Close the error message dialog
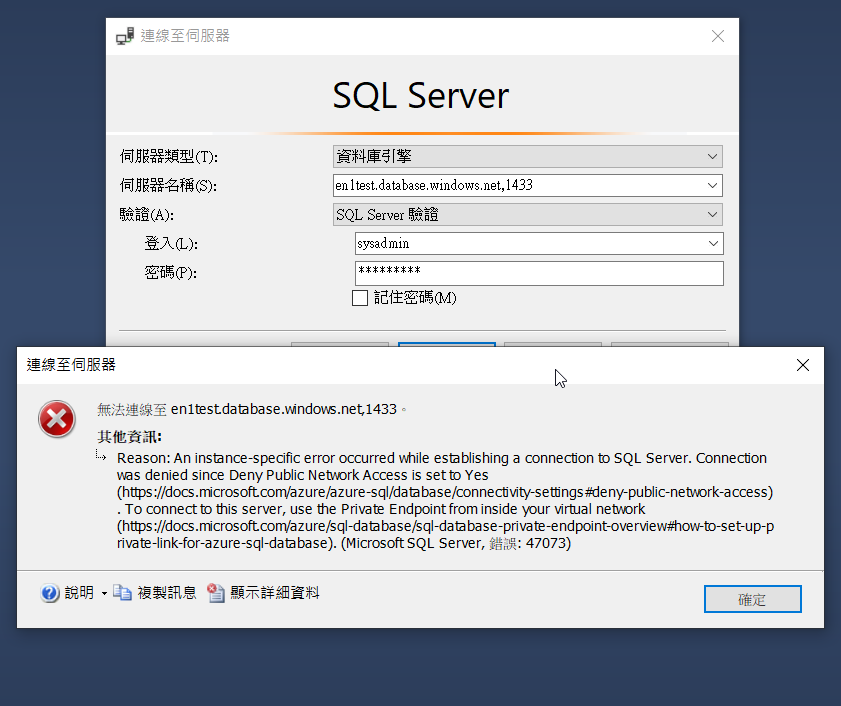The image size is (841, 706). coord(802,365)
